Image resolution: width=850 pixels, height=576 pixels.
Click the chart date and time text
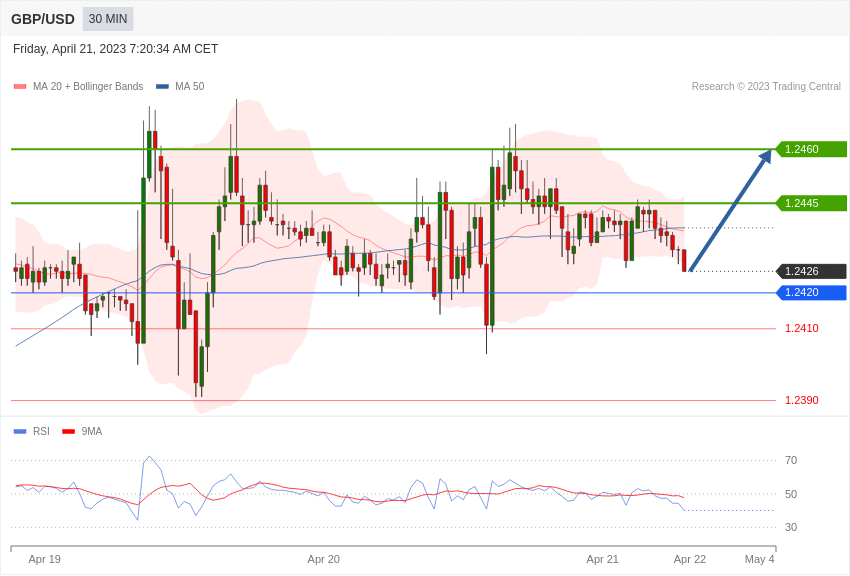click(x=115, y=49)
